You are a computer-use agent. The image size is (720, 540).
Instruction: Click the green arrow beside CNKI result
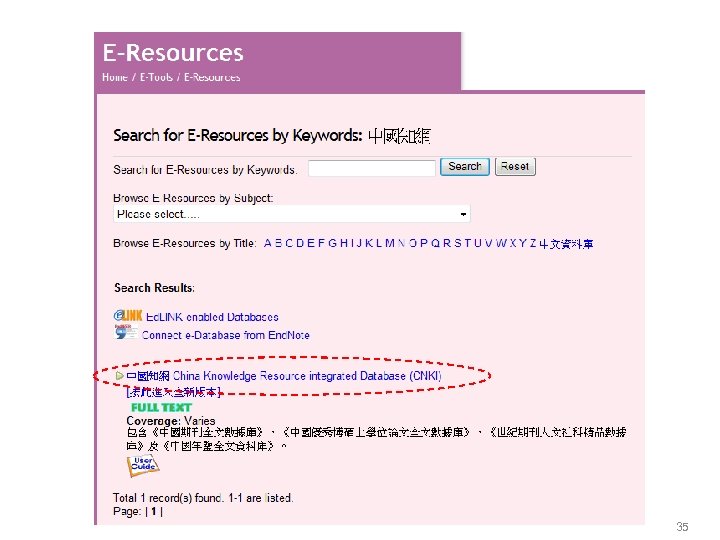coord(119,376)
